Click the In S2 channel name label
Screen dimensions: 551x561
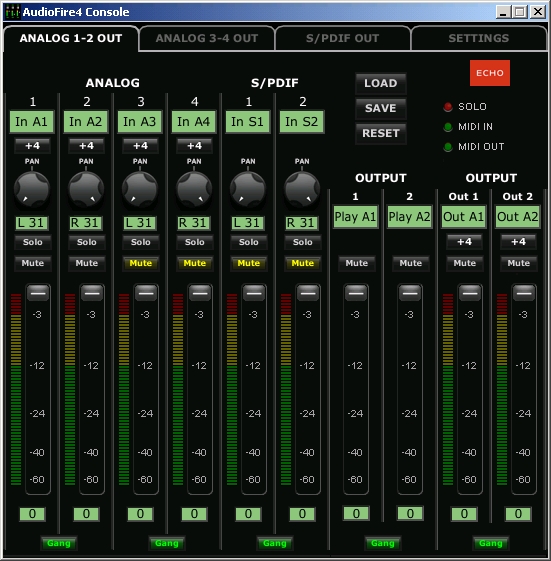click(301, 122)
